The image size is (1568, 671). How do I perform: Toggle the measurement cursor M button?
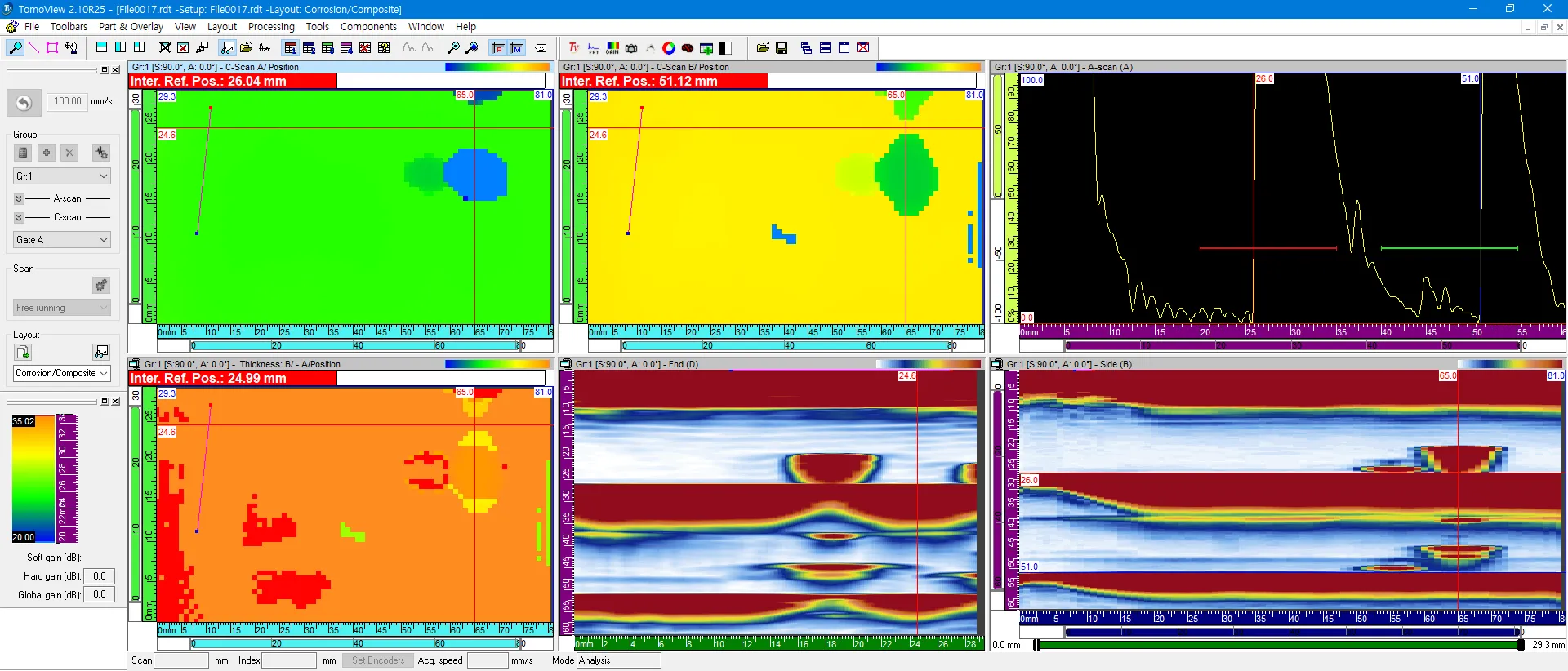pyautogui.click(x=516, y=48)
